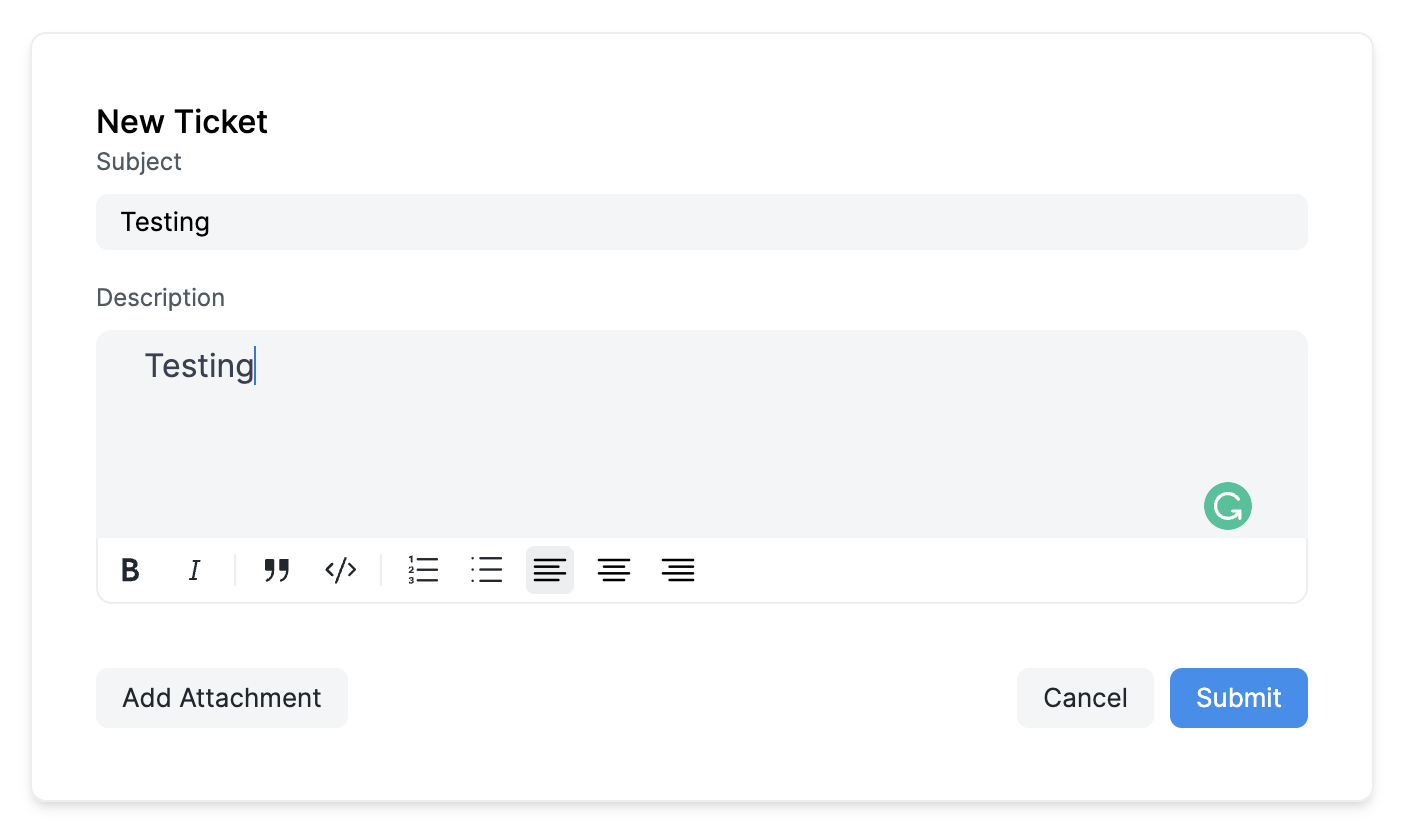Insert a blockquote in the description
1410x832 pixels.
click(x=276, y=570)
